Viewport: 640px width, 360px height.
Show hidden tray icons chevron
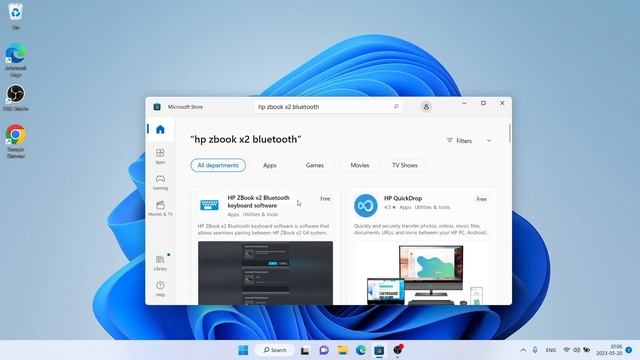pyautogui.click(x=523, y=350)
